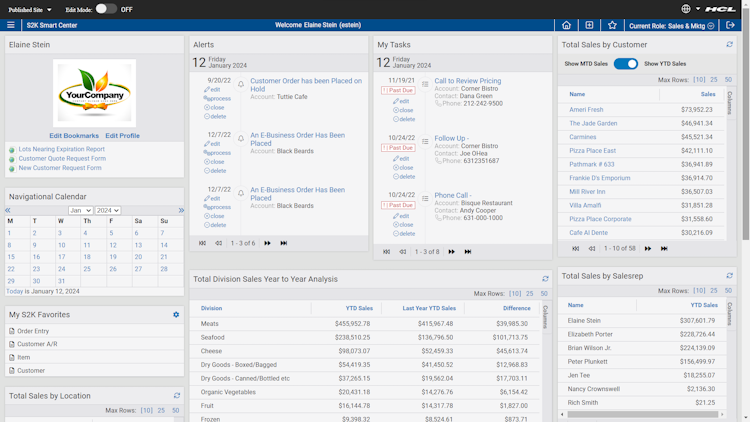Refresh Total Division Sales Year to Year Analysis

545,279
